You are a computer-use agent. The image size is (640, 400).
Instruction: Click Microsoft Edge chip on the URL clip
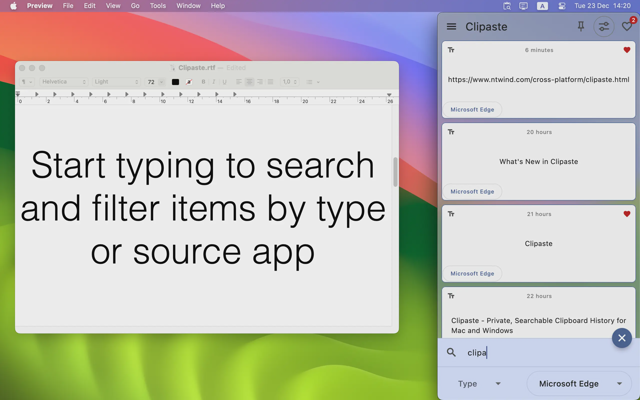[x=472, y=109]
